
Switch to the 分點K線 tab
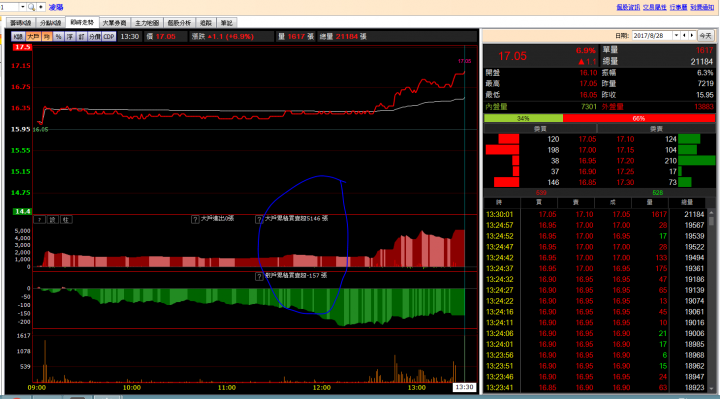click(x=50, y=22)
